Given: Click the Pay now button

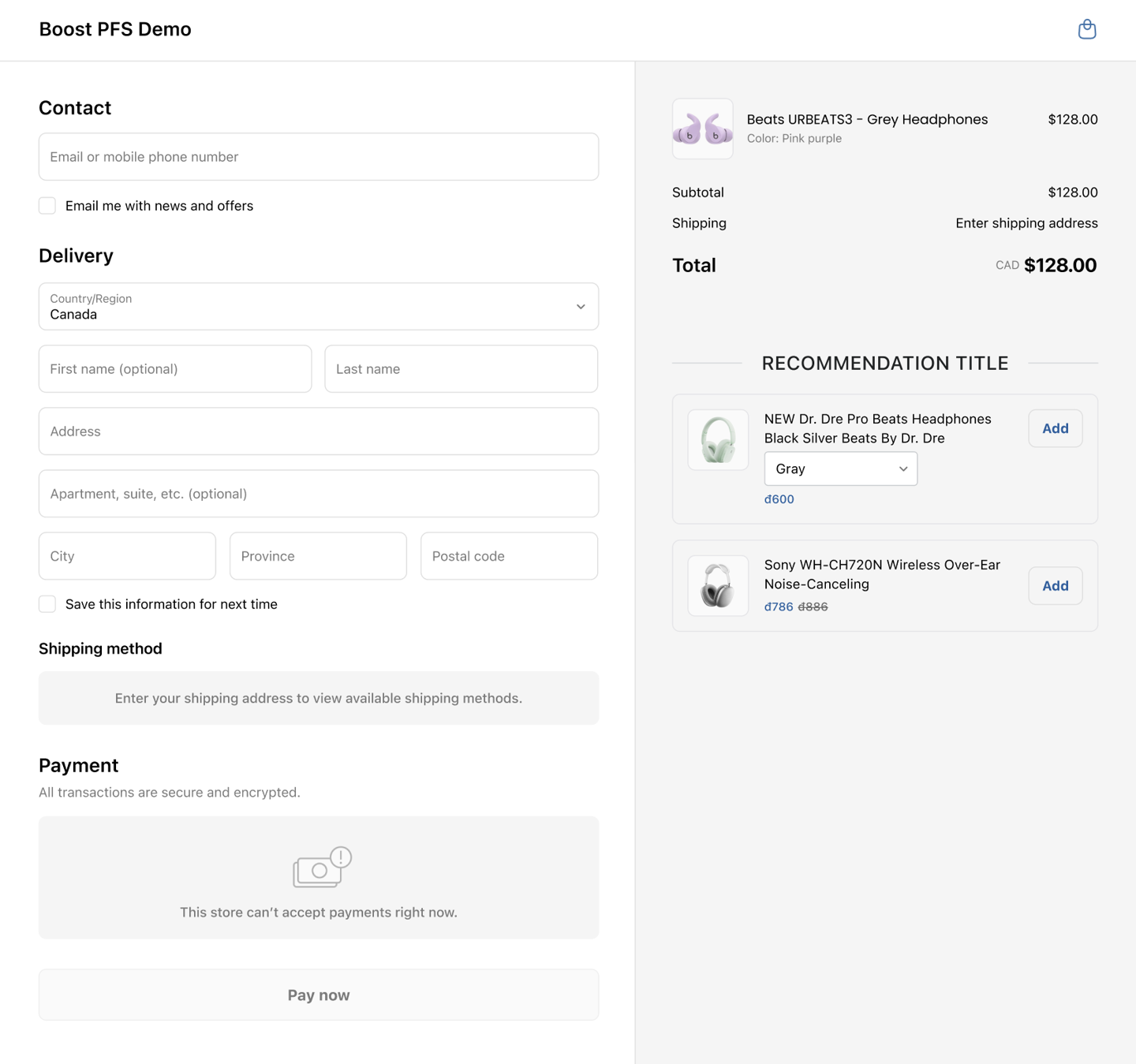Looking at the screenshot, I should 319,995.
